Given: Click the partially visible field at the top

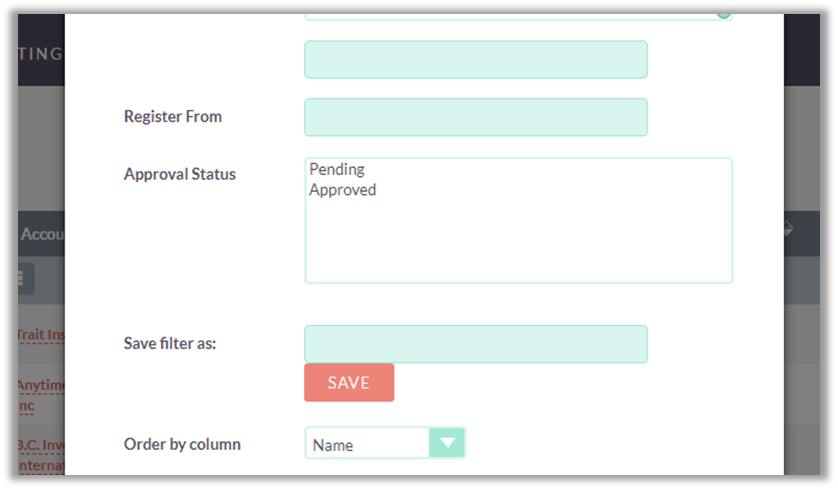Looking at the screenshot, I should pyautogui.click(x=518, y=15).
